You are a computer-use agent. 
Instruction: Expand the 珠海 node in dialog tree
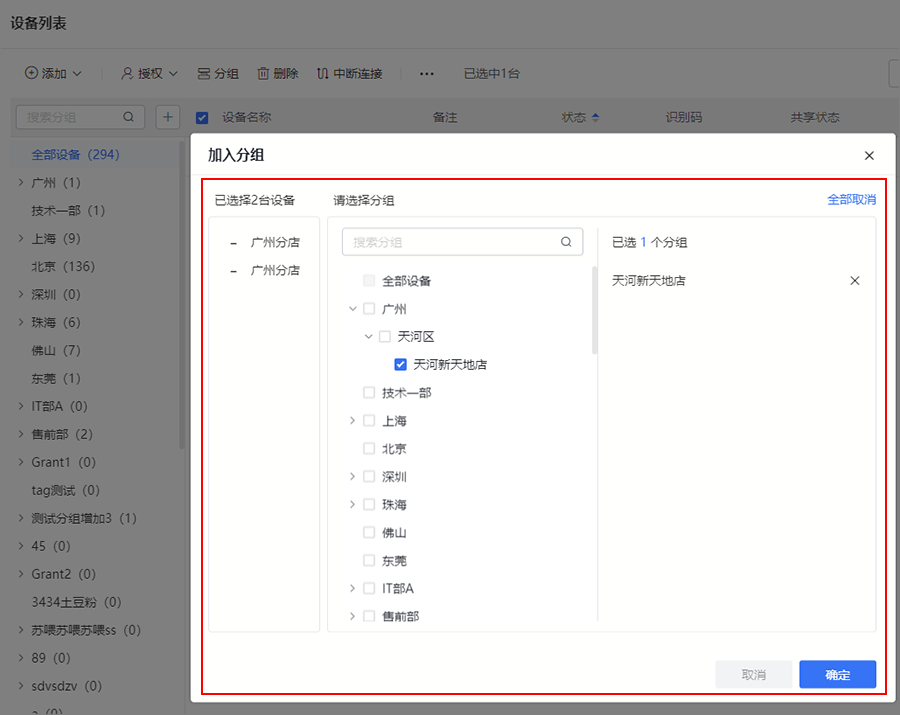352,504
